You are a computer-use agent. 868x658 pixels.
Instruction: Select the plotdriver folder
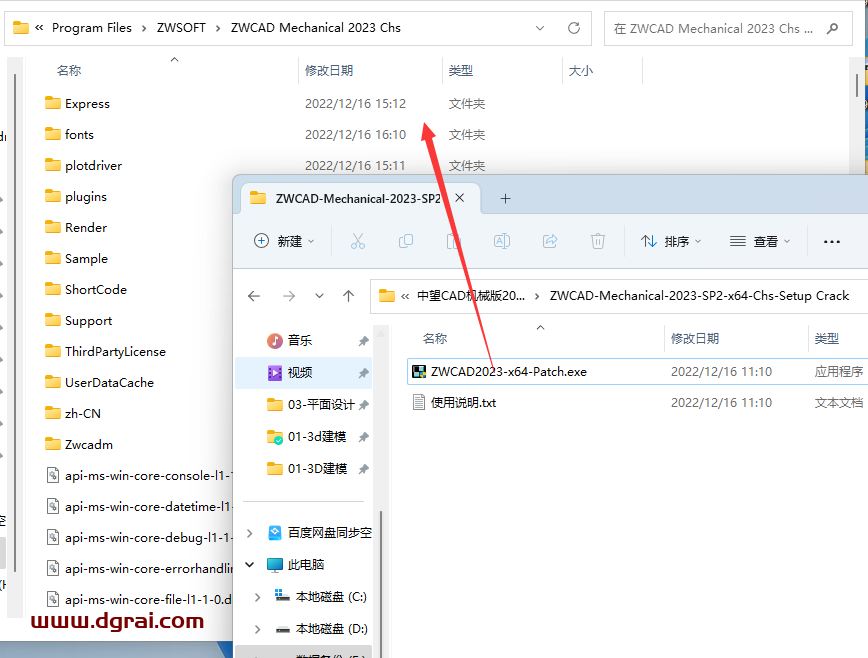click(x=93, y=165)
